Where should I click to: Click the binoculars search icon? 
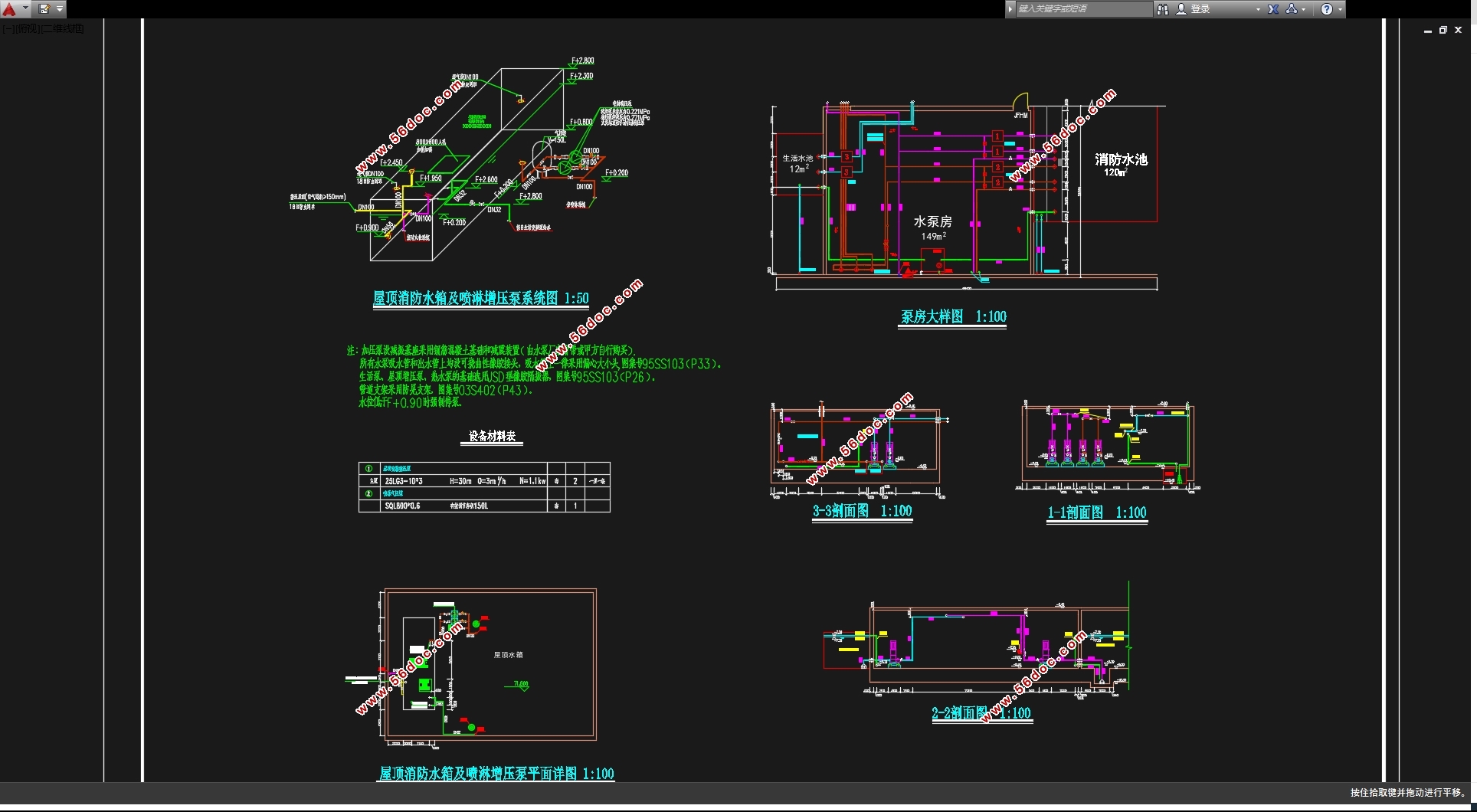pyautogui.click(x=1163, y=9)
